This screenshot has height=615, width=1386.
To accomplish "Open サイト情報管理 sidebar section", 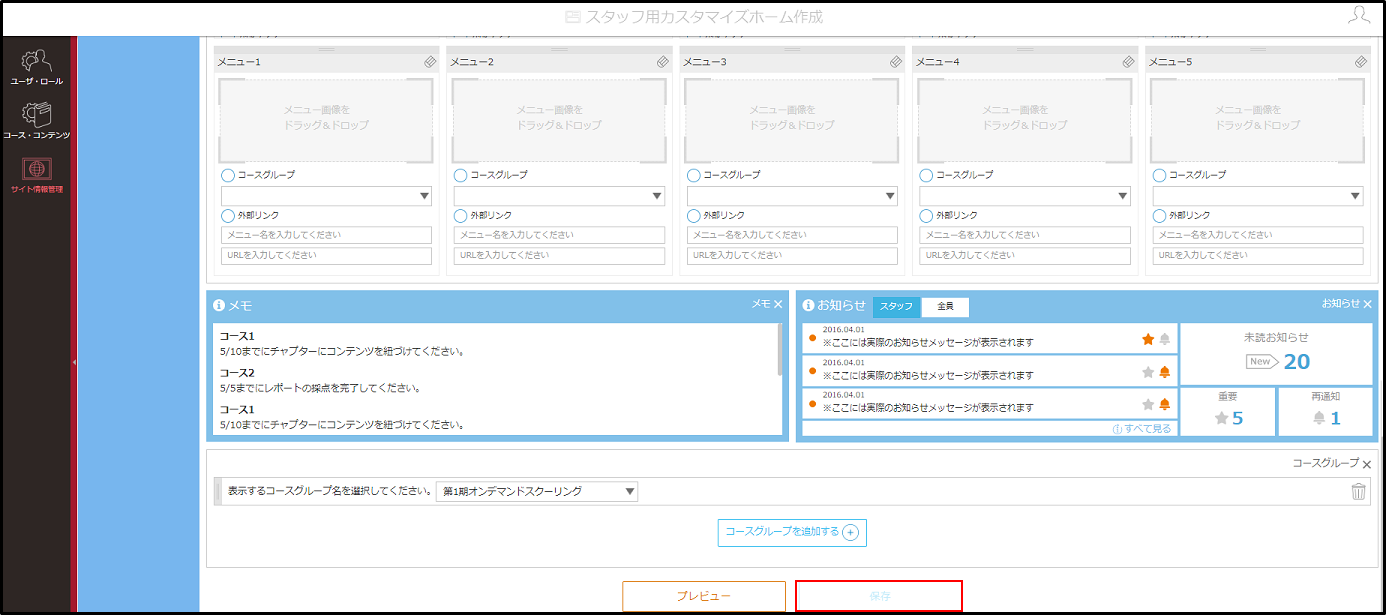I will point(36,175).
